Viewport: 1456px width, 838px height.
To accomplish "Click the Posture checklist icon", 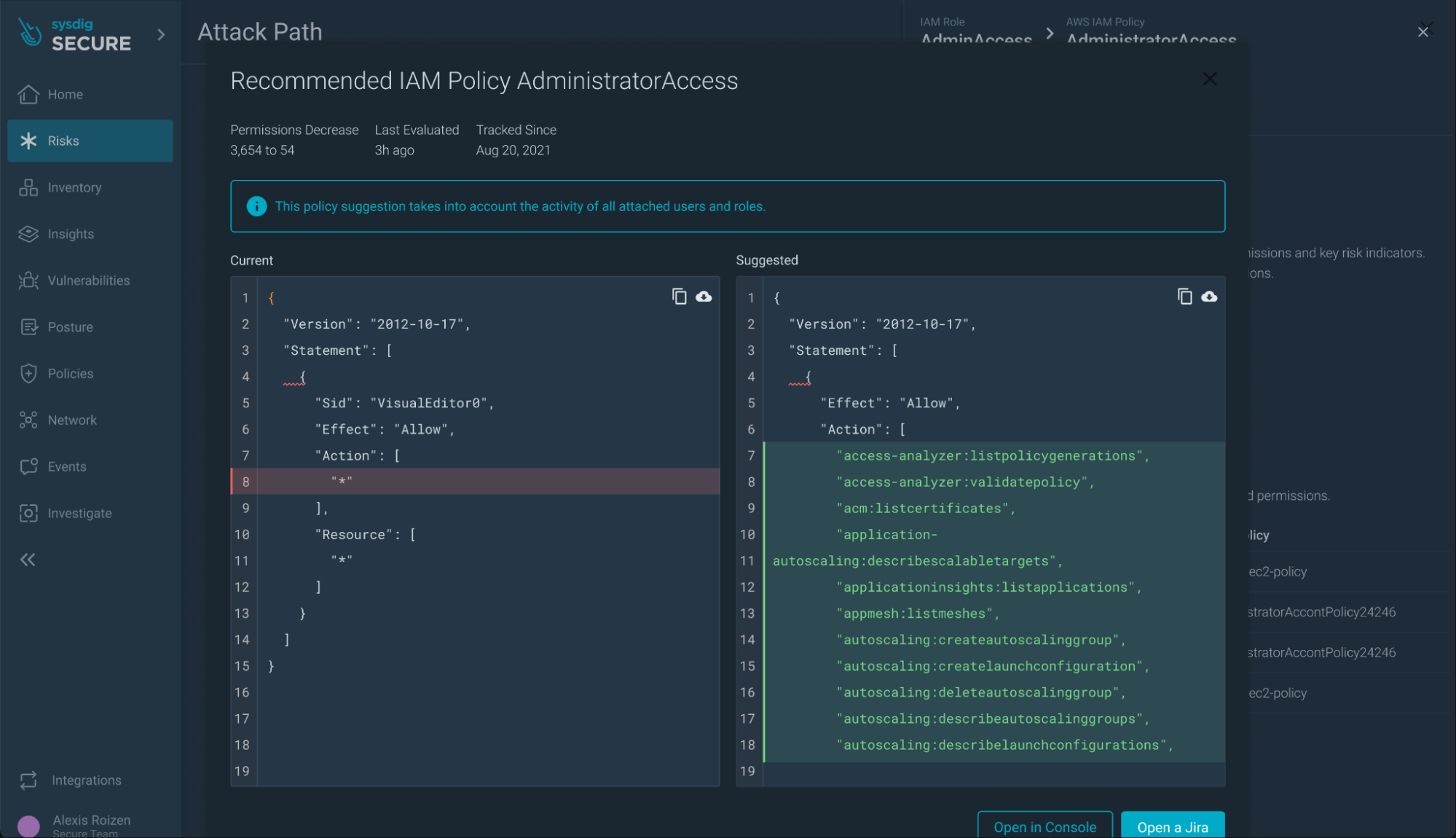I will coord(28,327).
